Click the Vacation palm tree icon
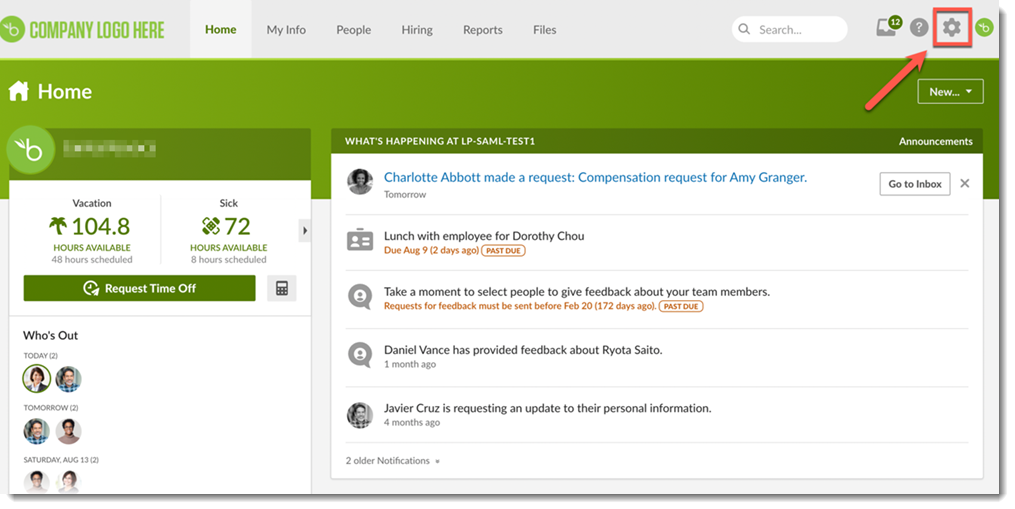The image size is (1015, 509). coord(57,226)
